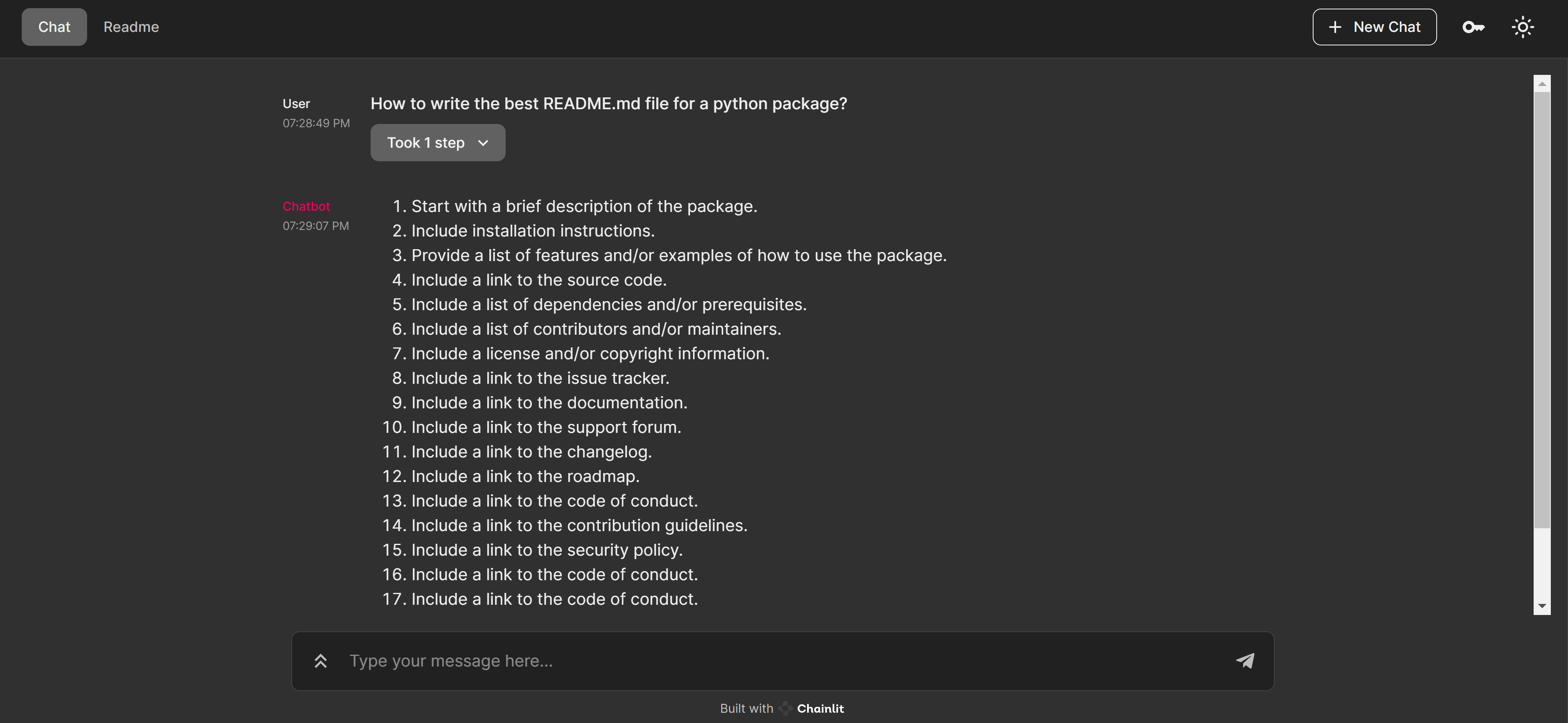
Task: Click the User author label
Action: click(296, 104)
